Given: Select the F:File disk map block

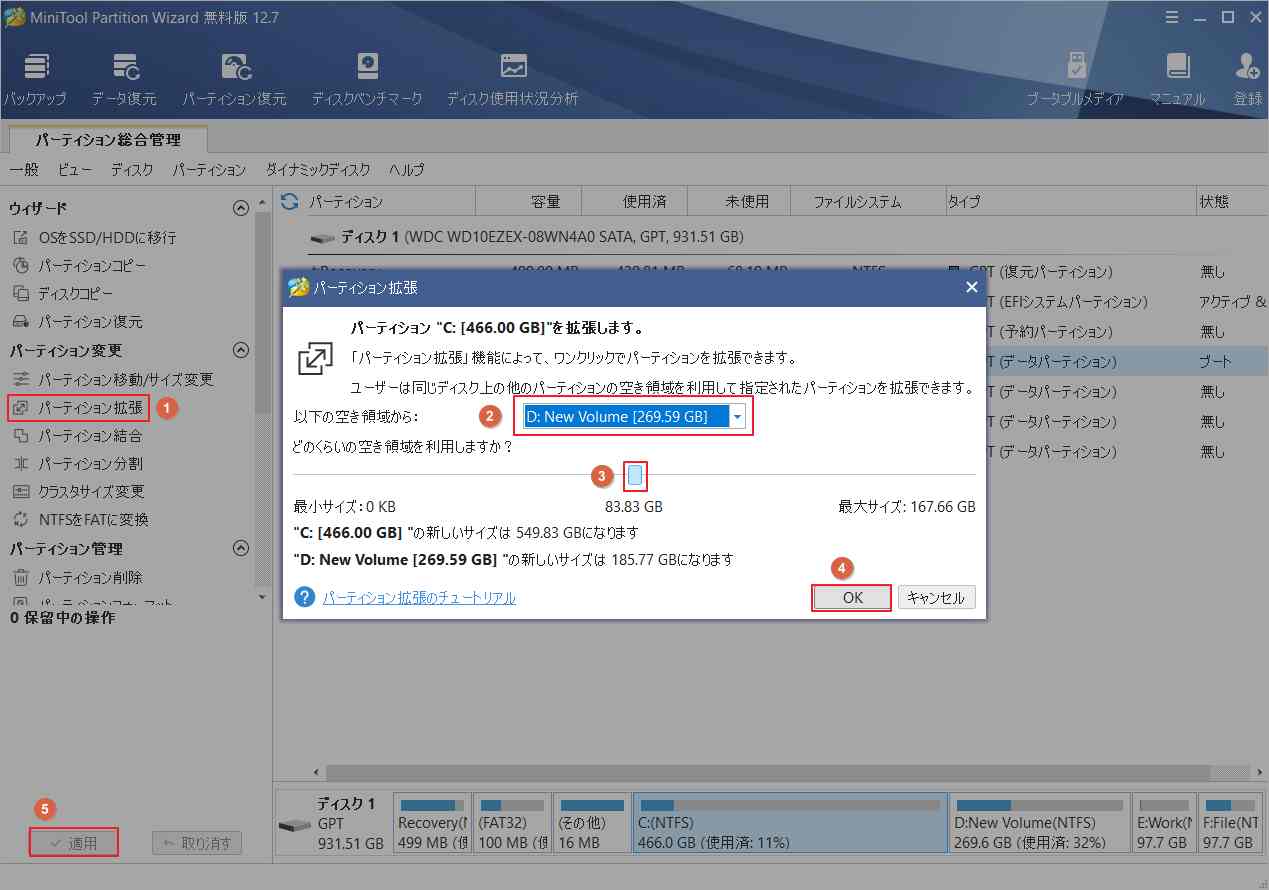Looking at the screenshot, I should point(1230,823).
